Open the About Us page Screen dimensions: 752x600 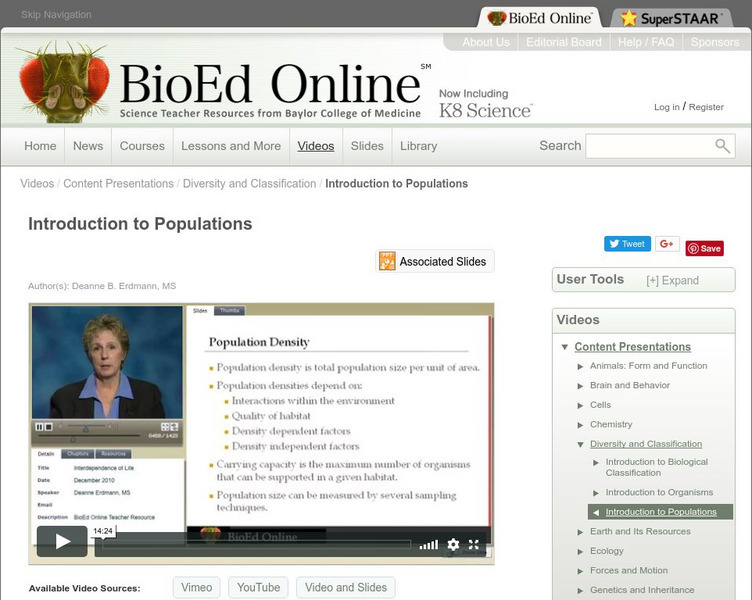[486, 42]
